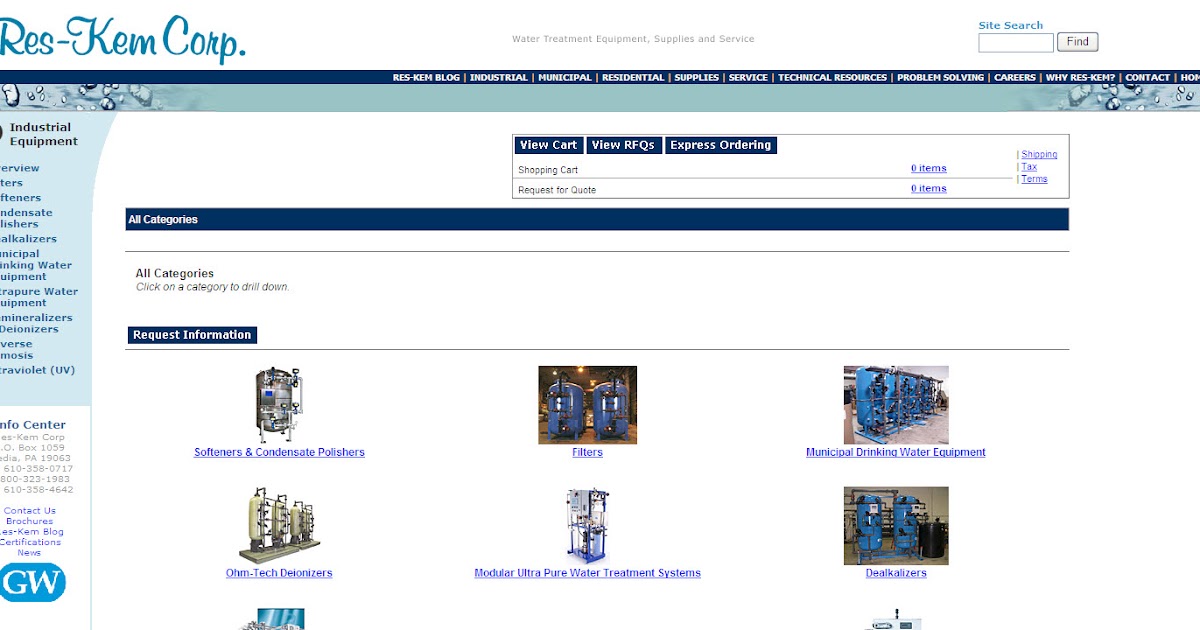
Task: Click the Ohm-Tech Deionizers product image
Action: [280, 525]
